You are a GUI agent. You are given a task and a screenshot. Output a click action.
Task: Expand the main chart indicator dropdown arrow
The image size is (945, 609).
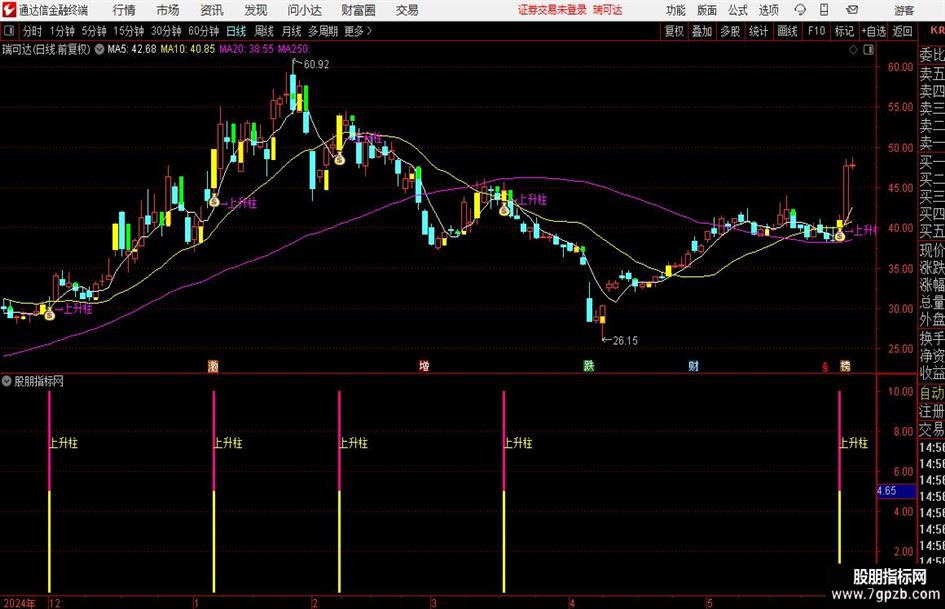(99, 49)
